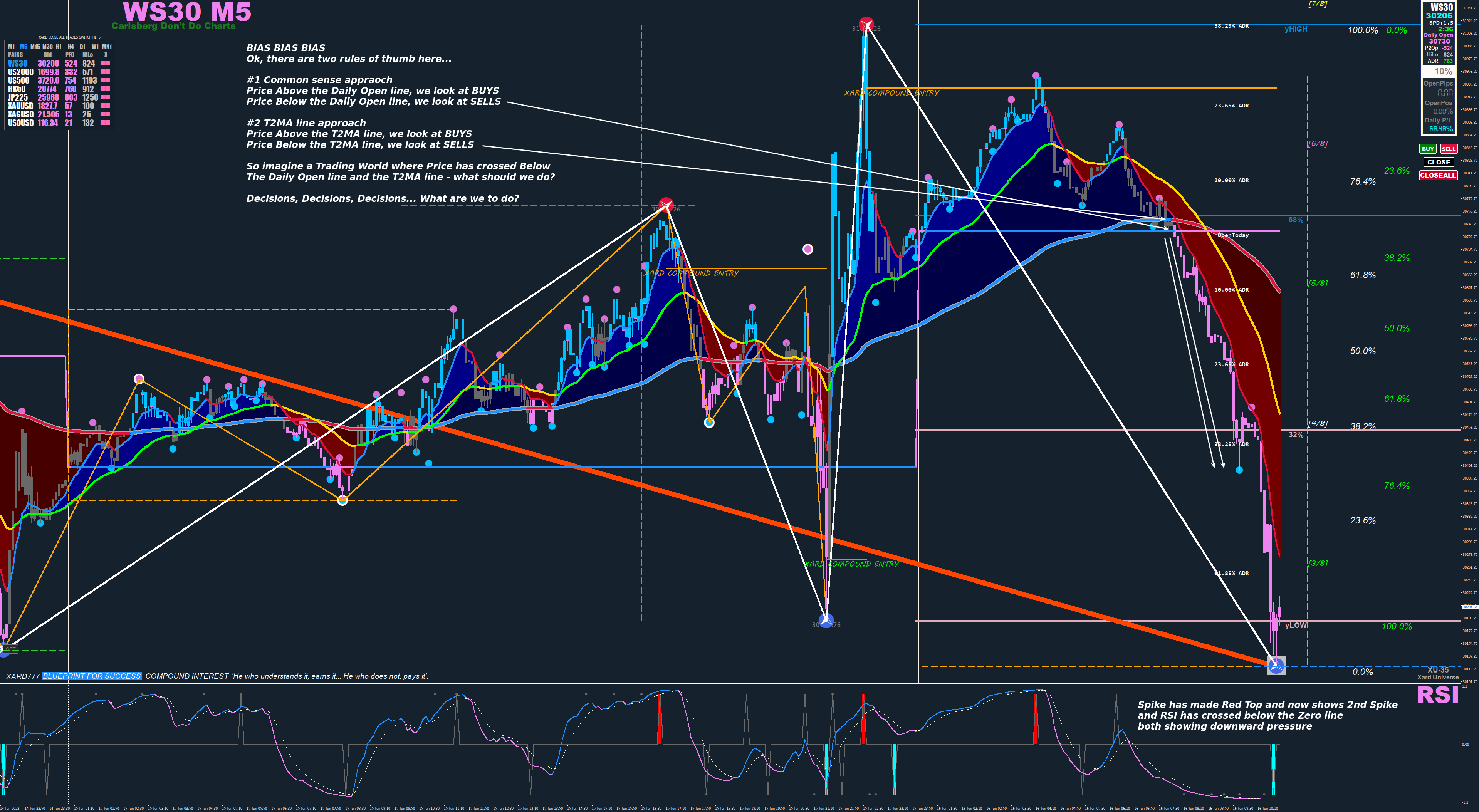Click the 10% risk box in info panel
The width and height of the screenshot is (1479, 812).
point(1443,71)
